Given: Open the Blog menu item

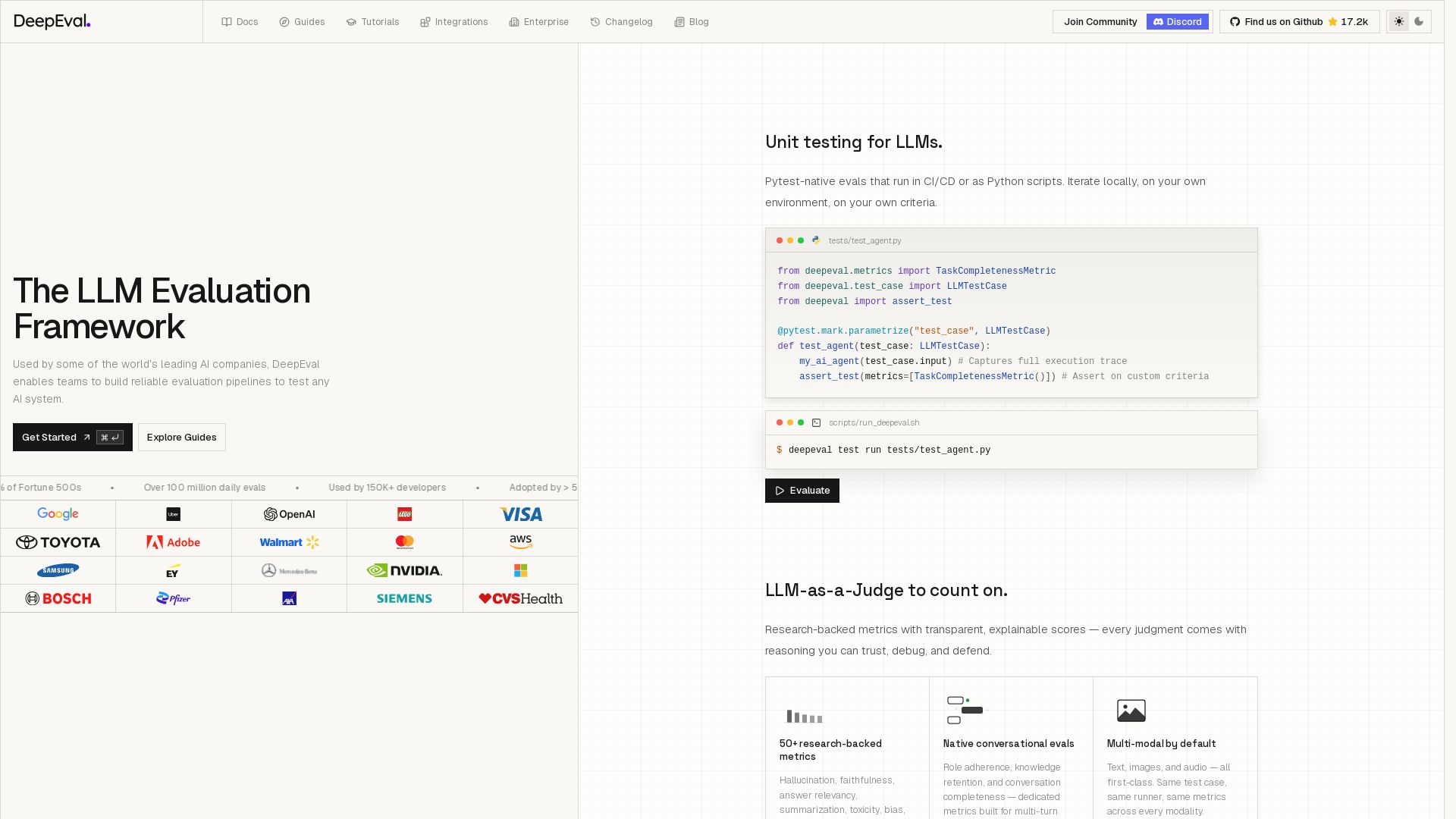Looking at the screenshot, I should click(x=692, y=22).
